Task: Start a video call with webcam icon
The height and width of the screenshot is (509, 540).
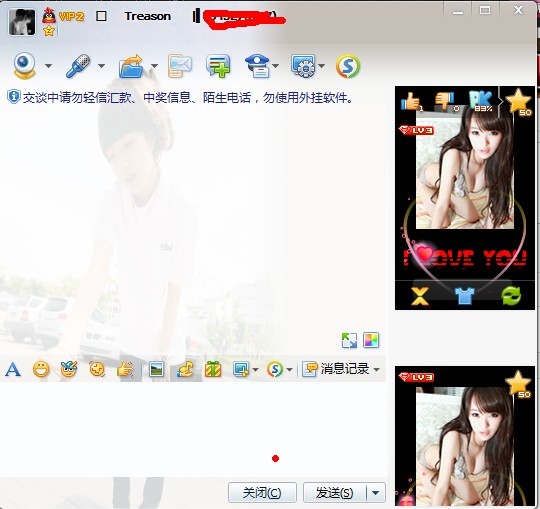Action: (24, 65)
